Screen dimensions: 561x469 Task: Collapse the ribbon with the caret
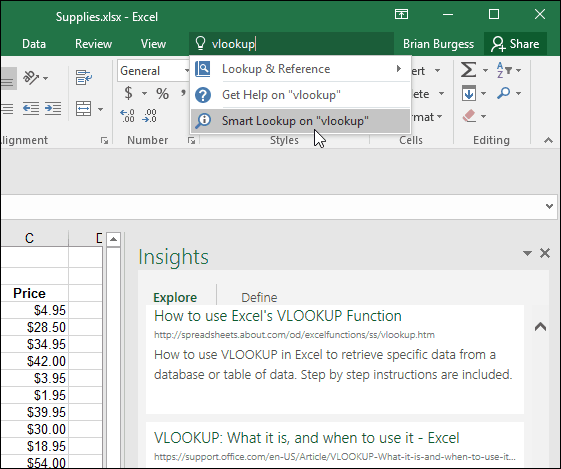pyautogui.click(x=548, y=140)
